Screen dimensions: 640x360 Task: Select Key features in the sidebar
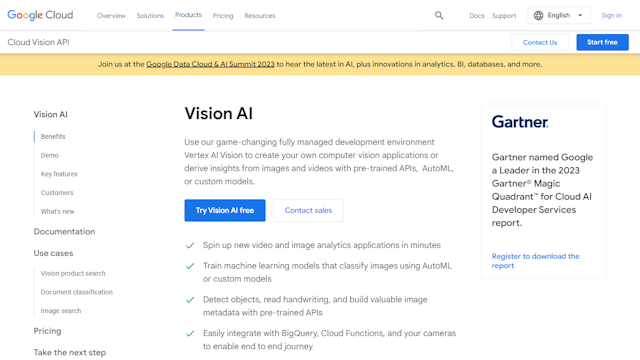tap(59, 174)
